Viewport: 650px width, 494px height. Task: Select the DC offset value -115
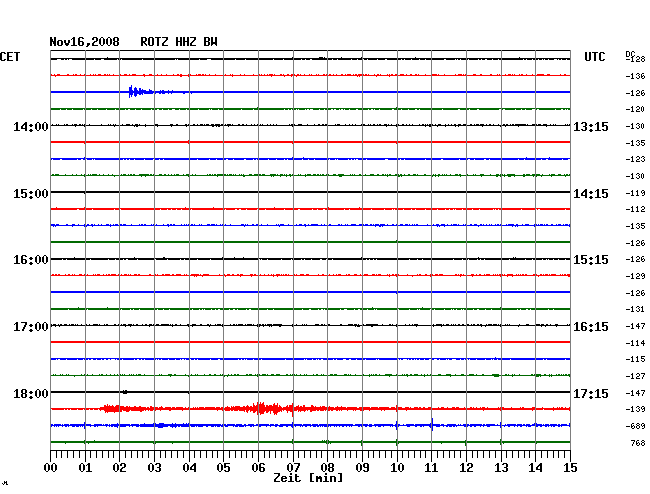pyautogui.click(x=635, y=359)
